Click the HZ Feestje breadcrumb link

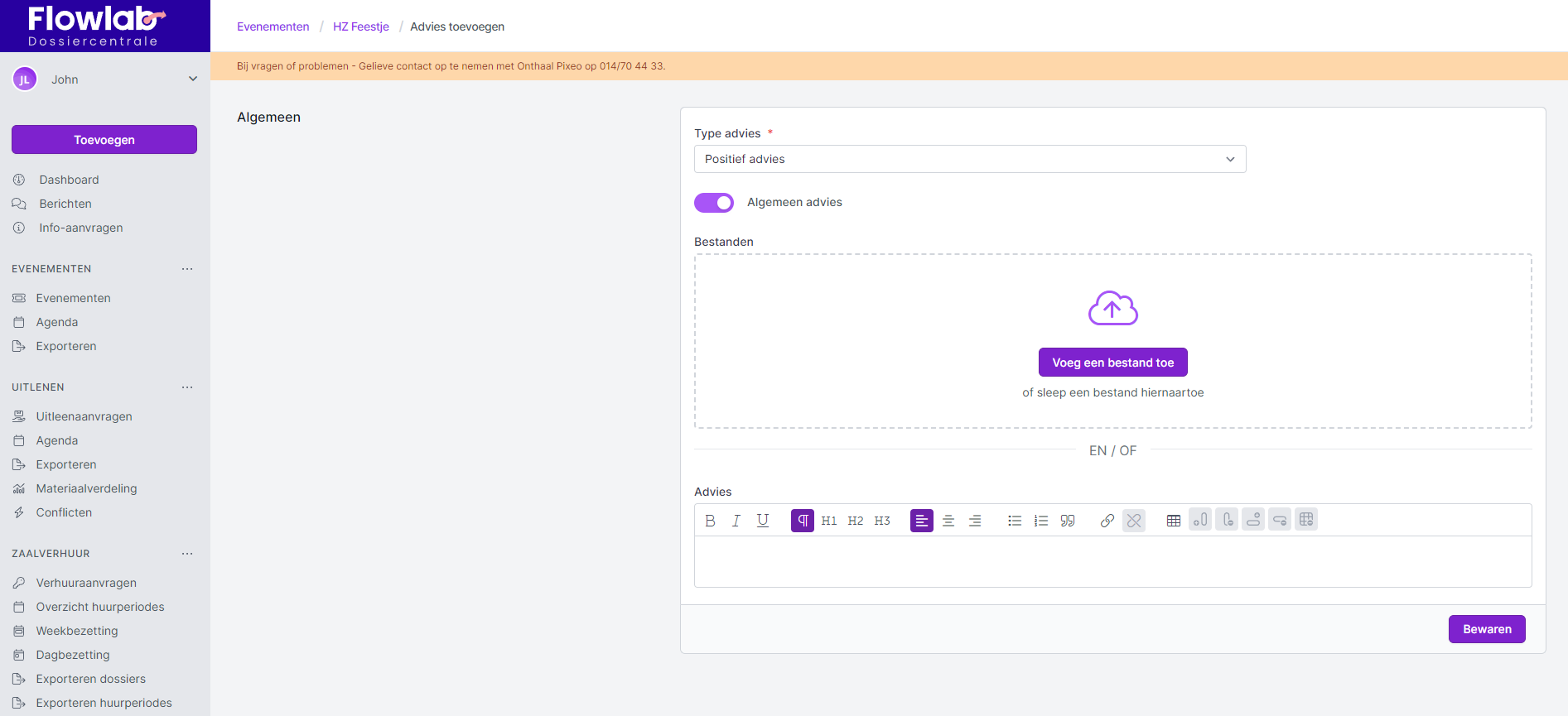pyautogui.click(x=360, y=26)
